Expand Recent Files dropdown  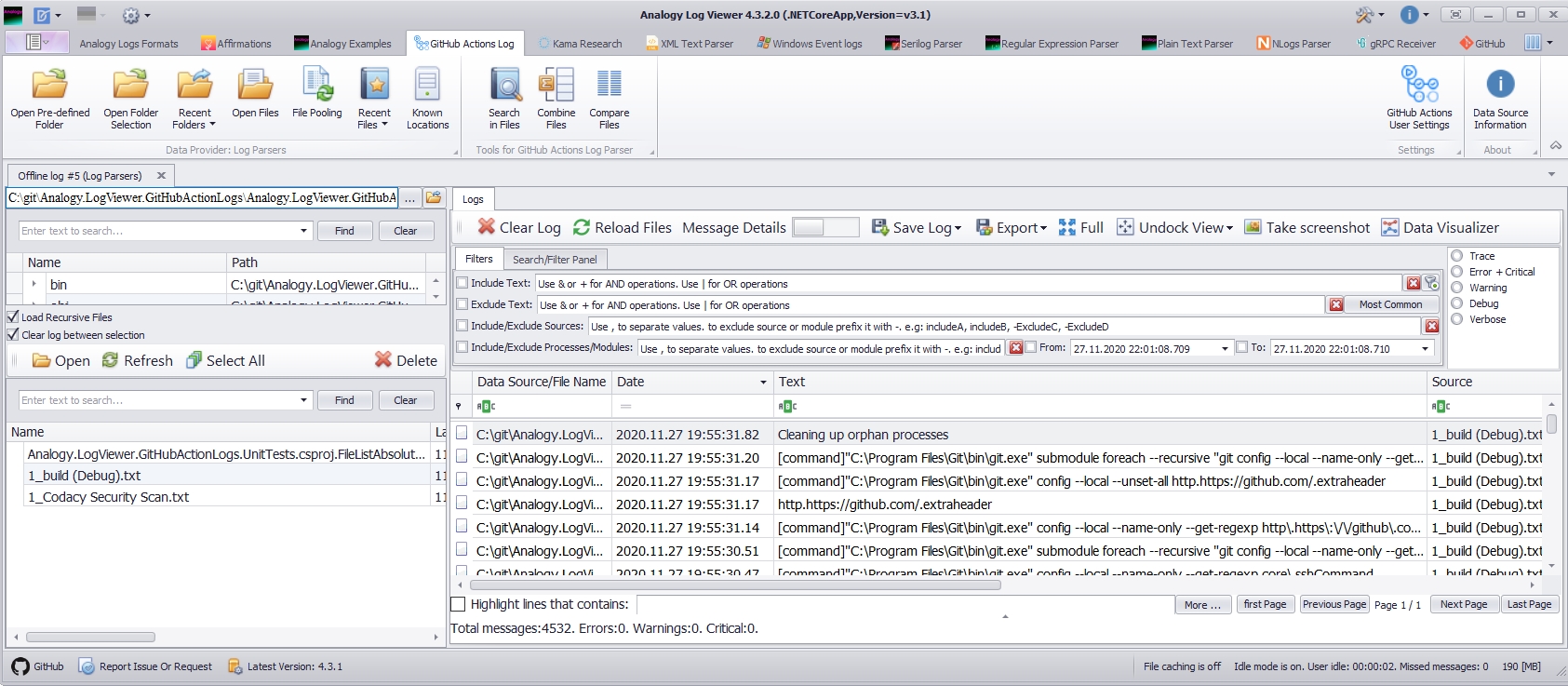(384, 125)
